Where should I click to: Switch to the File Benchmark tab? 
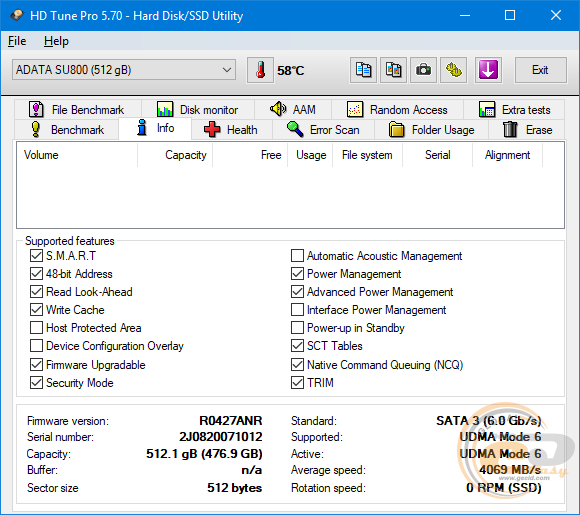(77, 110)
